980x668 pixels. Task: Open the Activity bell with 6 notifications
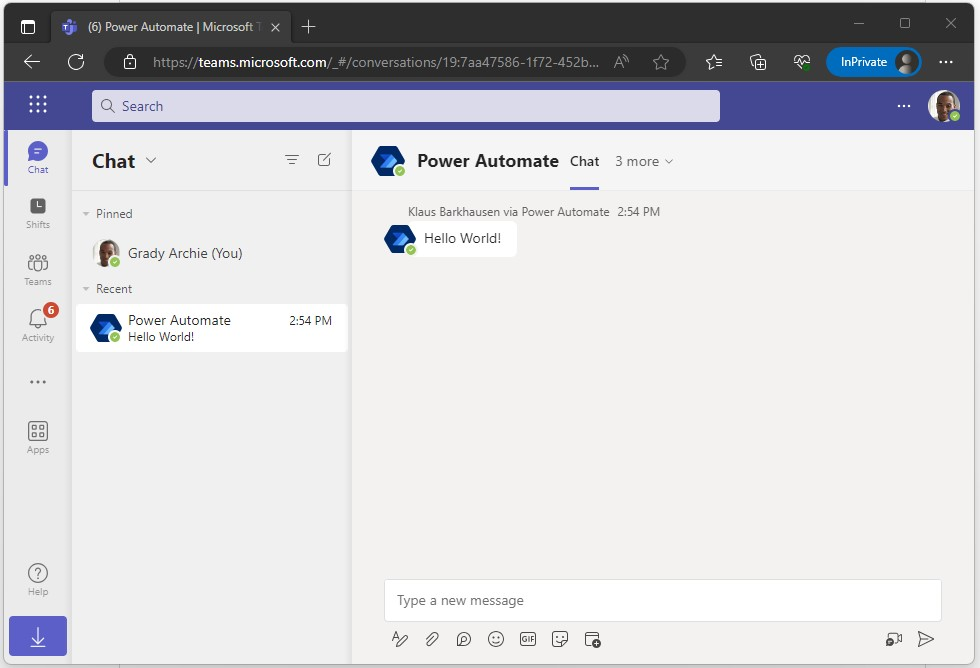38,324
